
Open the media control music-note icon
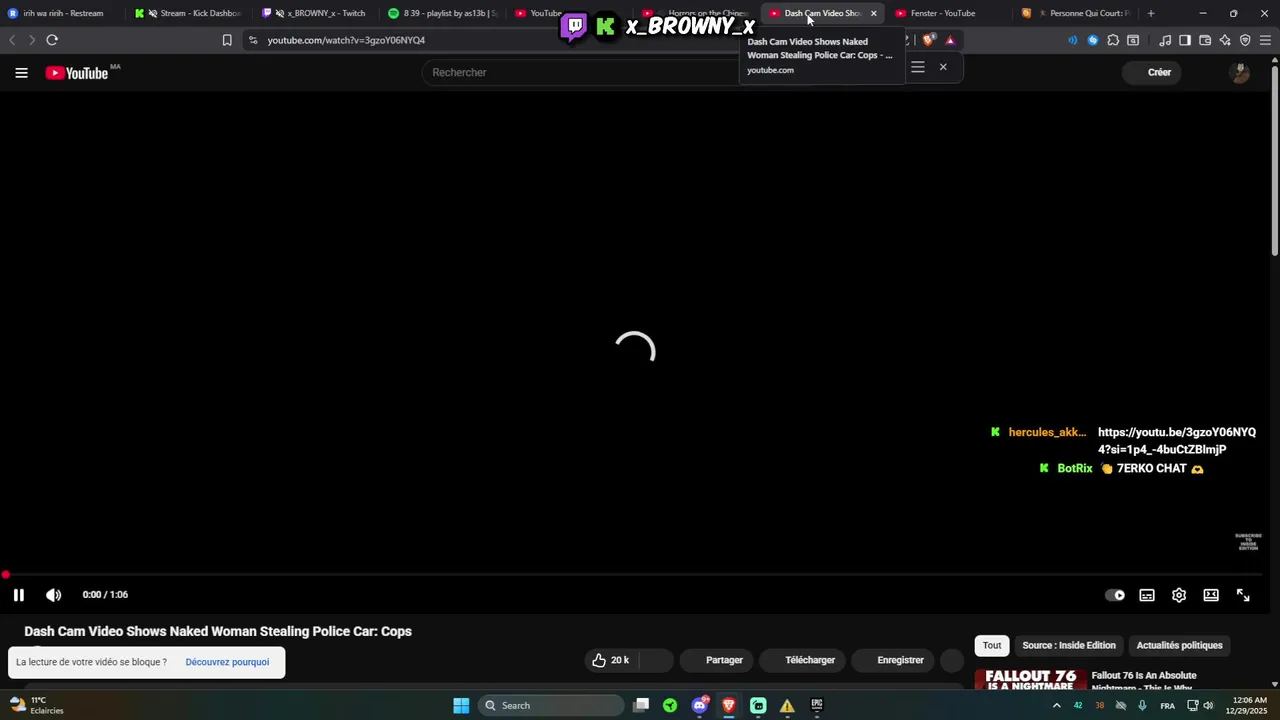pyautogui.click(x=1165, y=40)
